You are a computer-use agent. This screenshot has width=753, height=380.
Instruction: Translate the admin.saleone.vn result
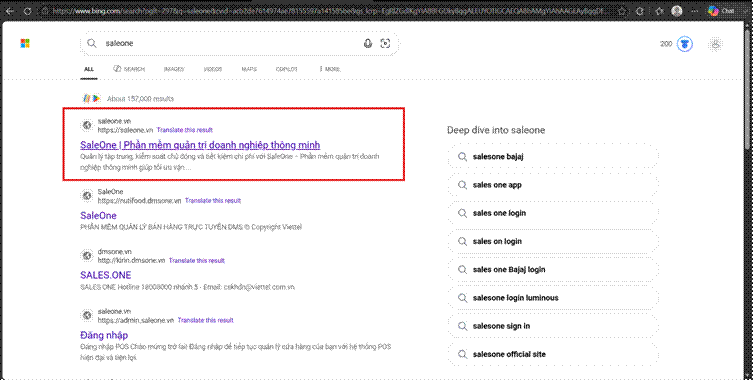[206, 320]
